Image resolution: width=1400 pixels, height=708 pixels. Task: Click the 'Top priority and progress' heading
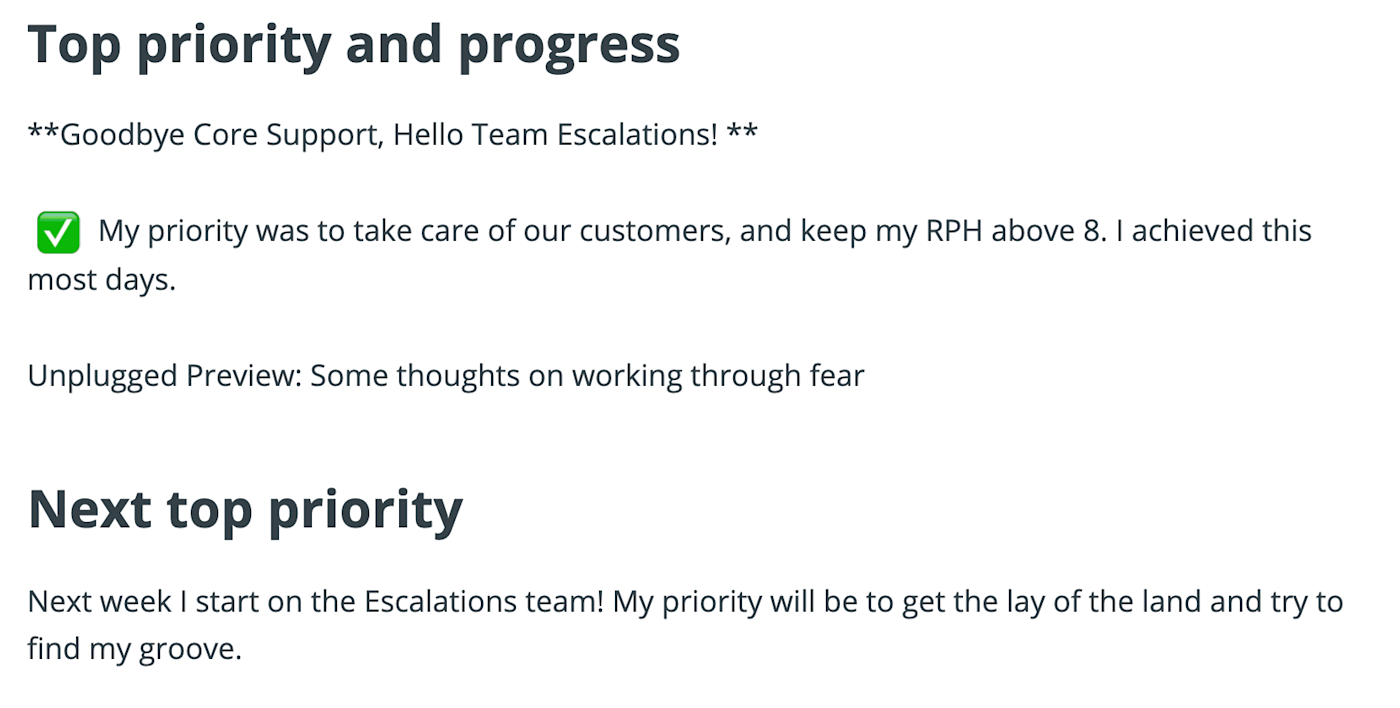point(354,46)
